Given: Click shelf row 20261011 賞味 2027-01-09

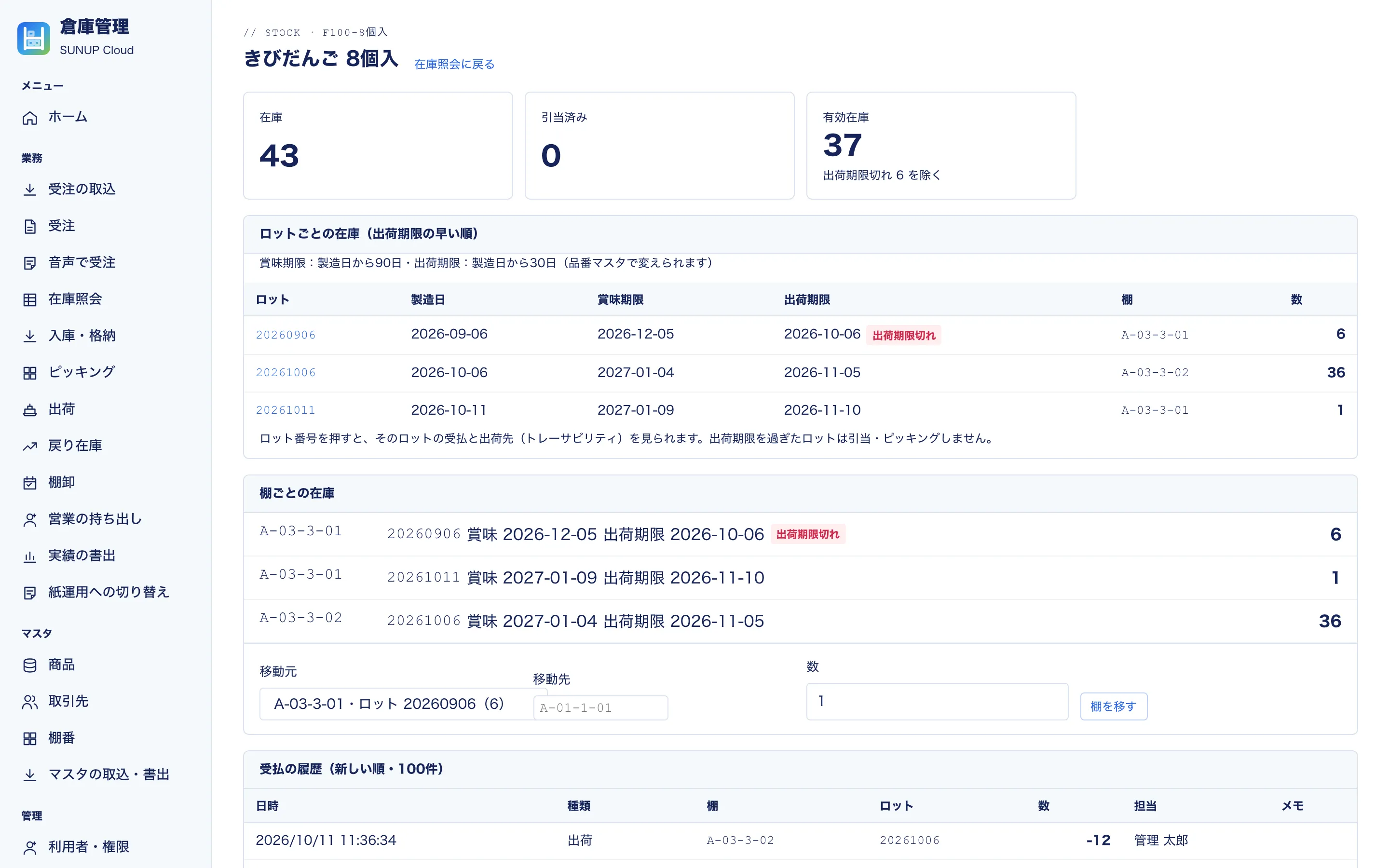Looking at the screenshot, I should click(x=800, y=578).
